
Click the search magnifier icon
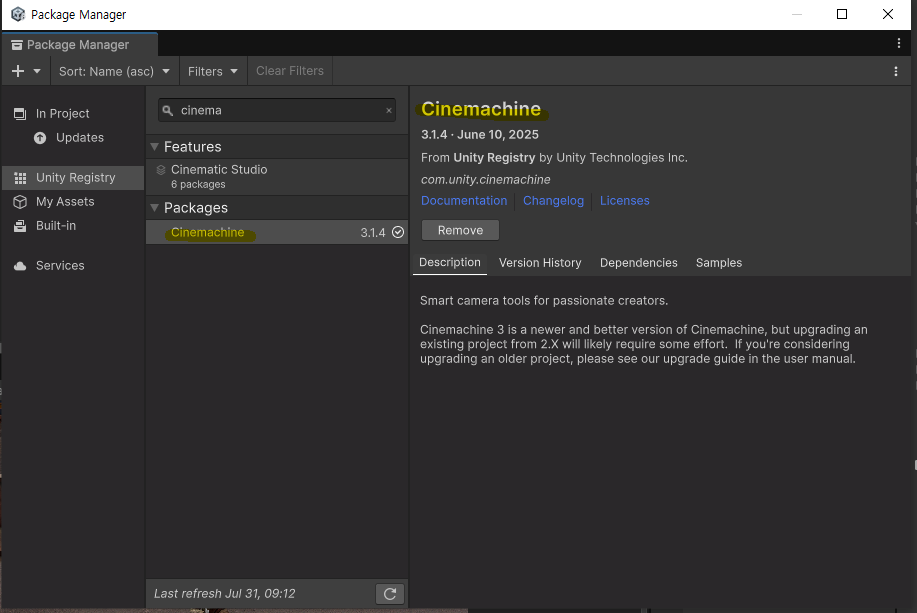(168, 111)
